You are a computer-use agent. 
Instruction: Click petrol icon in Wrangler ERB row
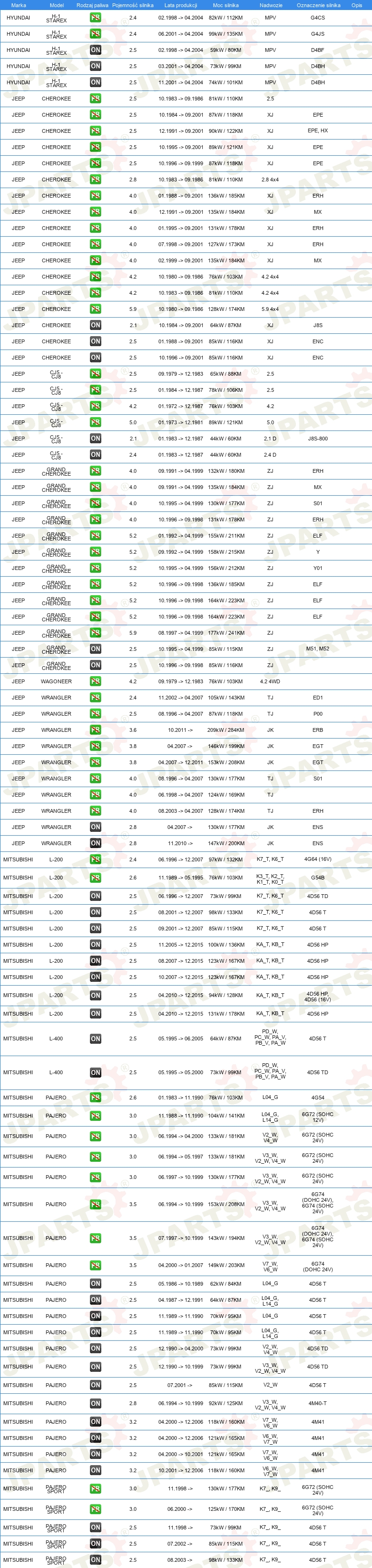[x=96, y=730]
